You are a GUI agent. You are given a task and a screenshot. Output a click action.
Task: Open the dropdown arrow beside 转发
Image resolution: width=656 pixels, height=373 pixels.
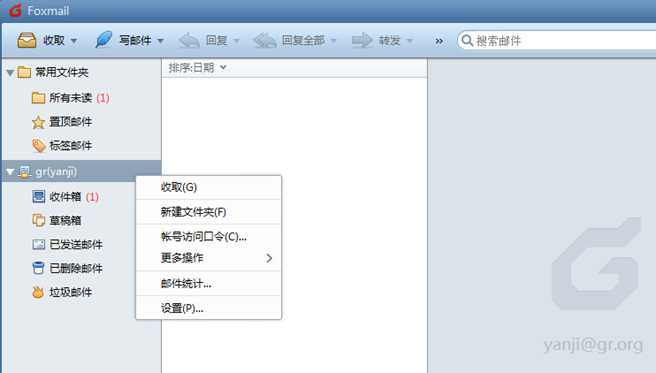[410, 41]
